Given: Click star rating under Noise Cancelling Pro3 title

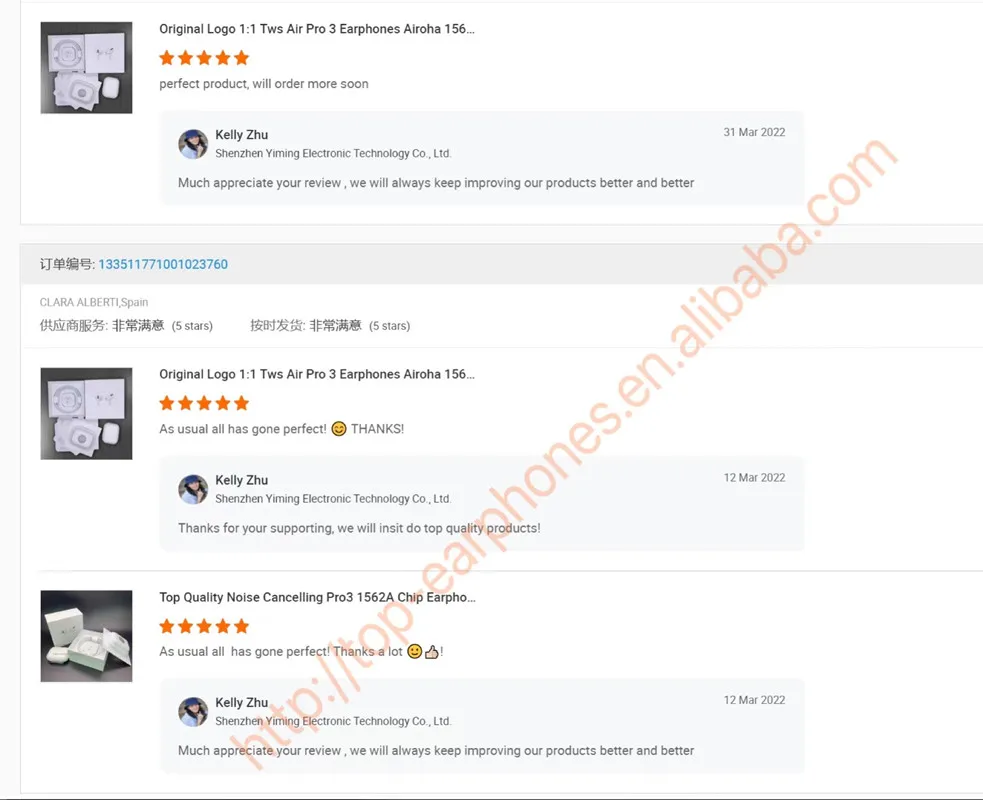Looking at the screenshot, I should tap(204, 626).
